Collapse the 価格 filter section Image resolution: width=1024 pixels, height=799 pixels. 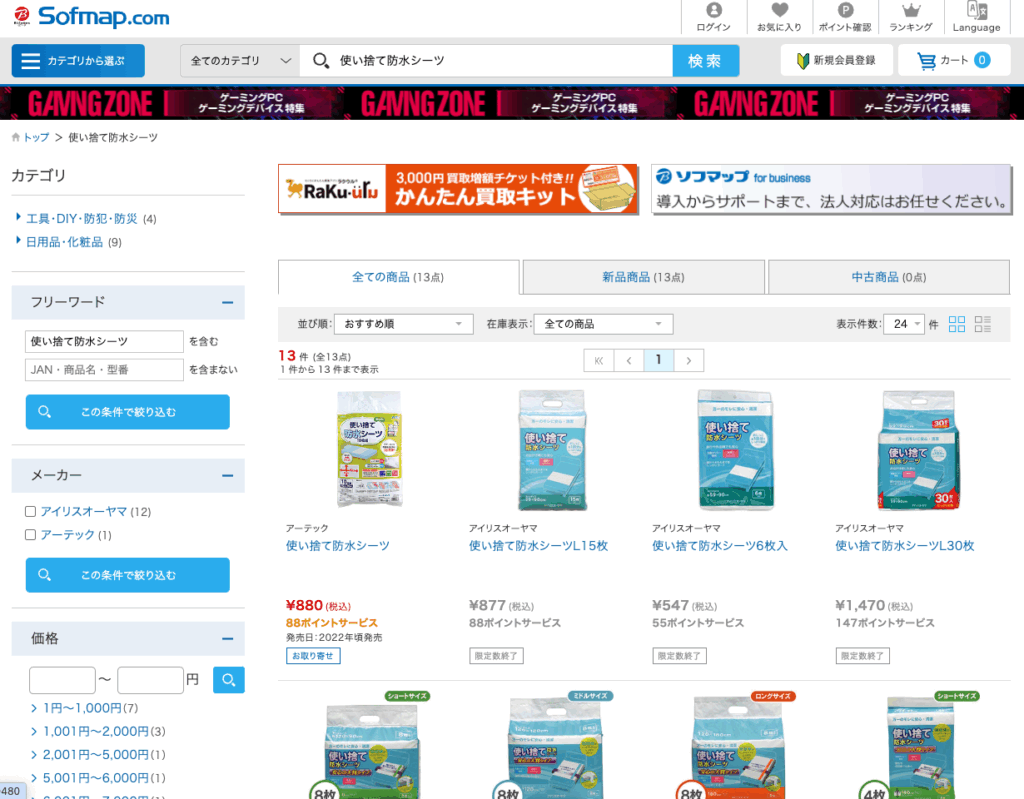click(x=227, y=639)
